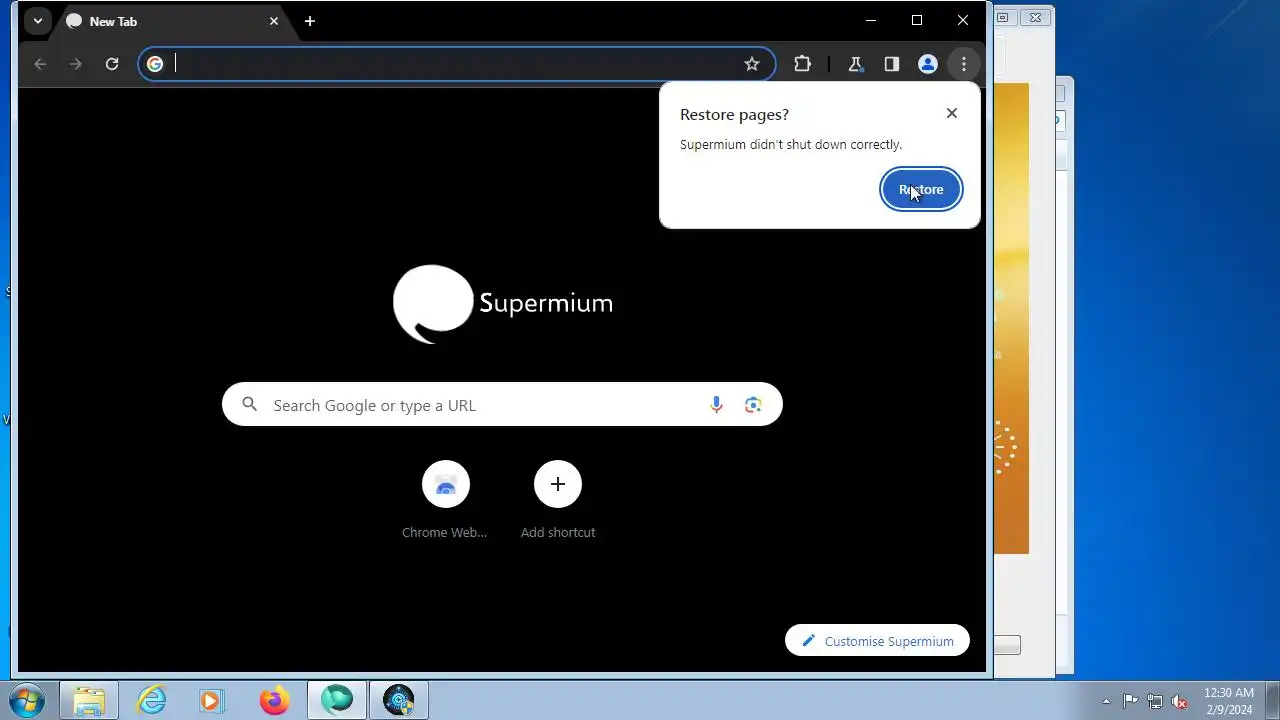1280x720 pixels.
Task: Click Customise Supermium button
Action: pyautogui.click(x=877, y=641)
